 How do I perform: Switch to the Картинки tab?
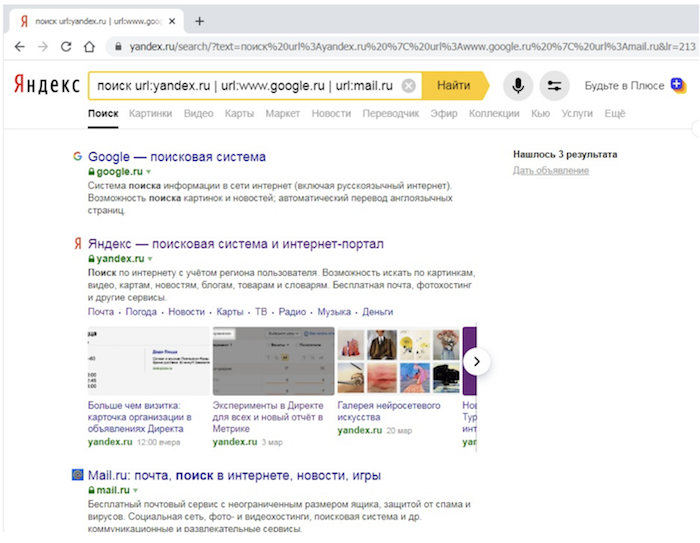click(150, 113)
